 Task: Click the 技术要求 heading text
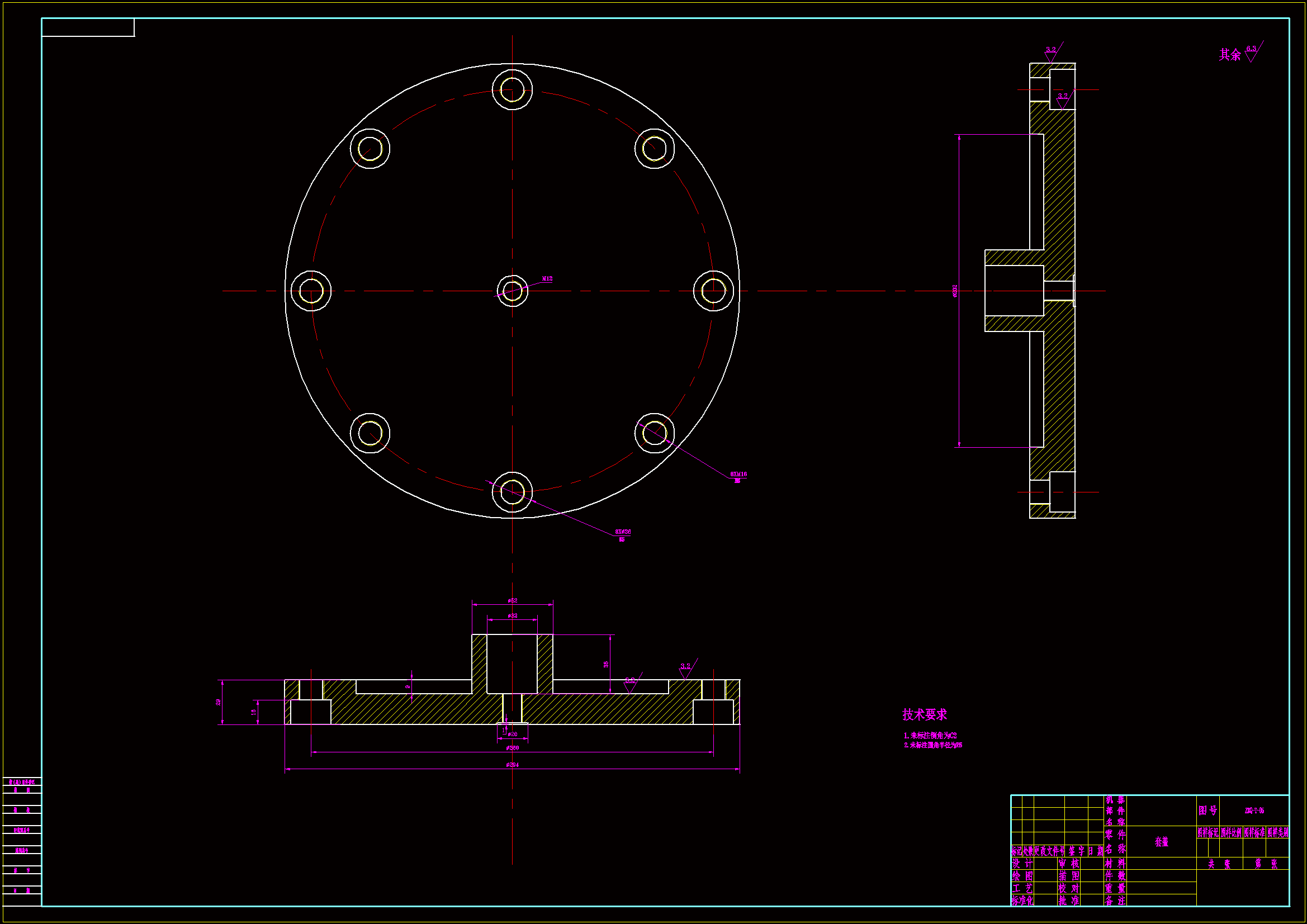coord(925,714)
